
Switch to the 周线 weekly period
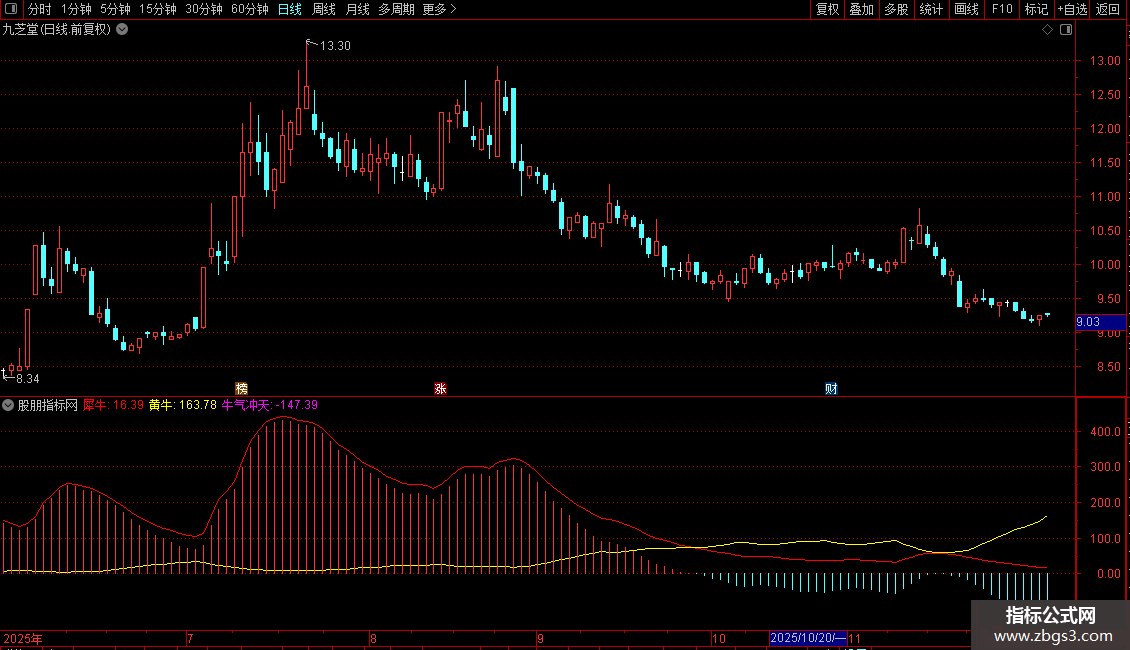pyautogui.click(x=324, y=9)
